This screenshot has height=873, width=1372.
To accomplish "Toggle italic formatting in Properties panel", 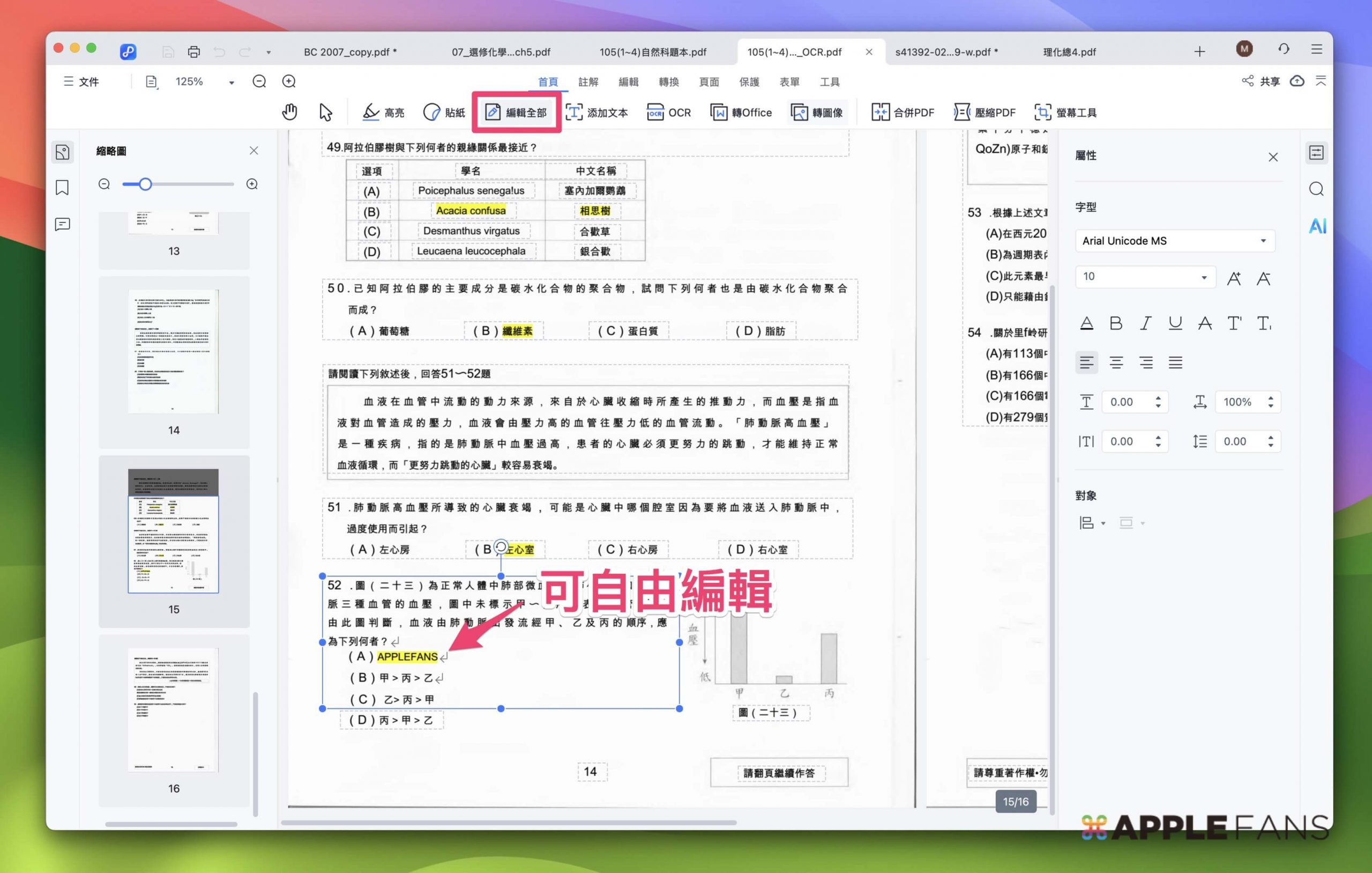I will click(x=1145, y=323).
